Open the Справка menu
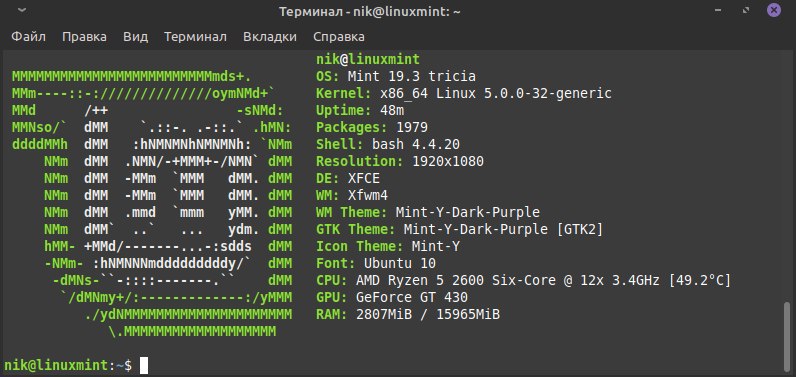Image resolution: width=796 pixels, height=377 pixels. point(339,37)
